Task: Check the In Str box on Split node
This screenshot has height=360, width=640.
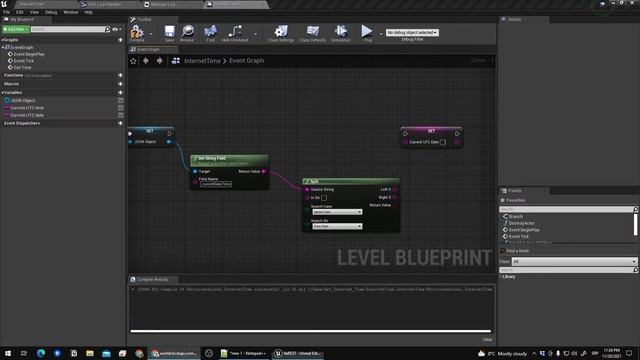Action: point(324,198)
